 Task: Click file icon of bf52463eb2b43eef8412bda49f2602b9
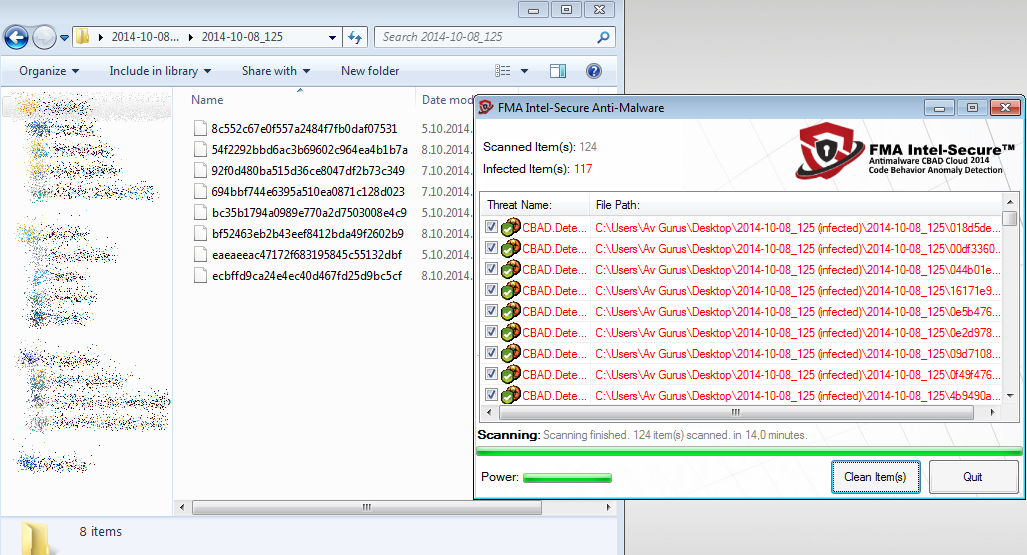200,233
